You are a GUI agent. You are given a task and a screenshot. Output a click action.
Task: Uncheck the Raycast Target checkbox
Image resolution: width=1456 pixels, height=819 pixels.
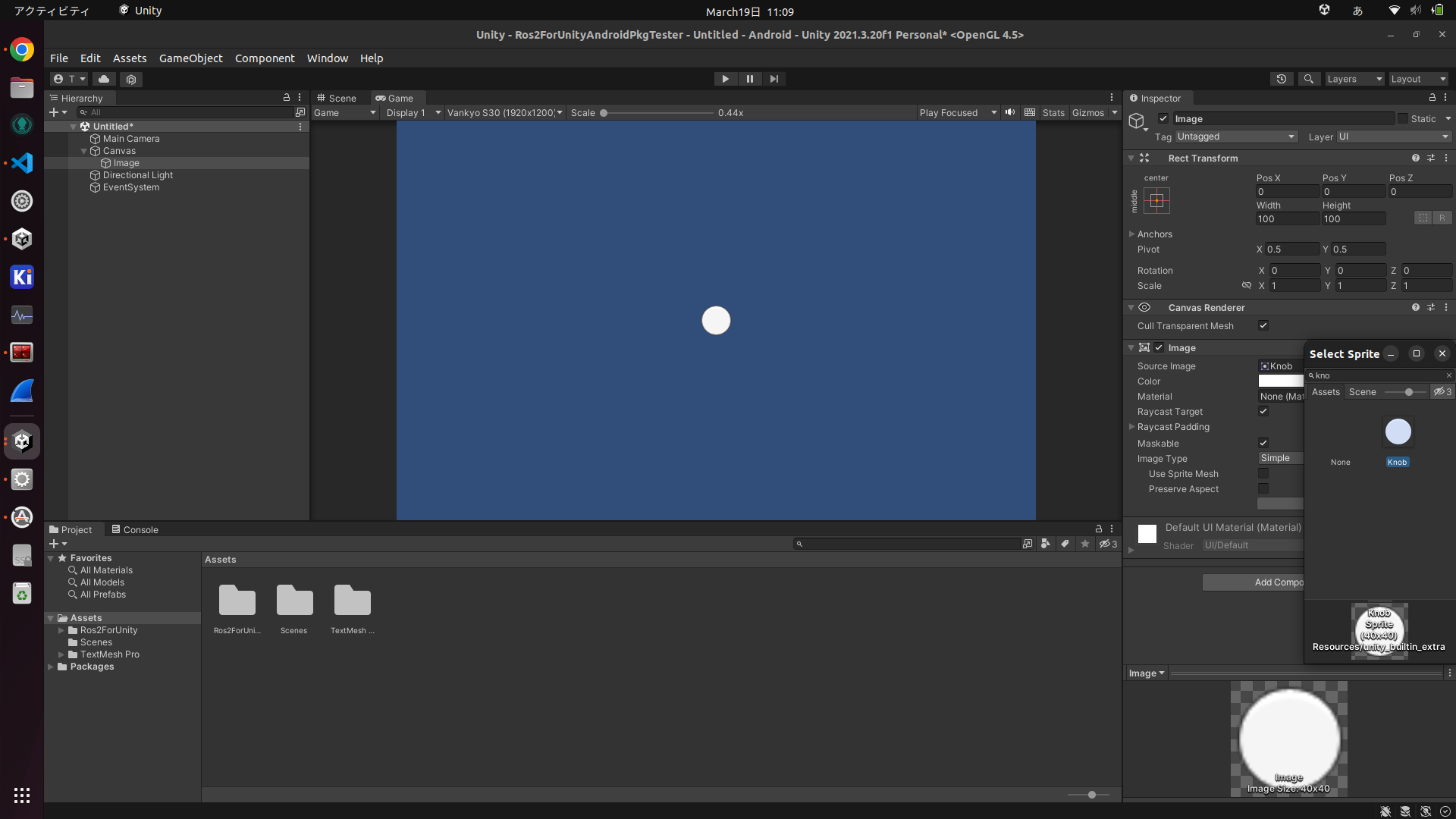pos(1263,412)
